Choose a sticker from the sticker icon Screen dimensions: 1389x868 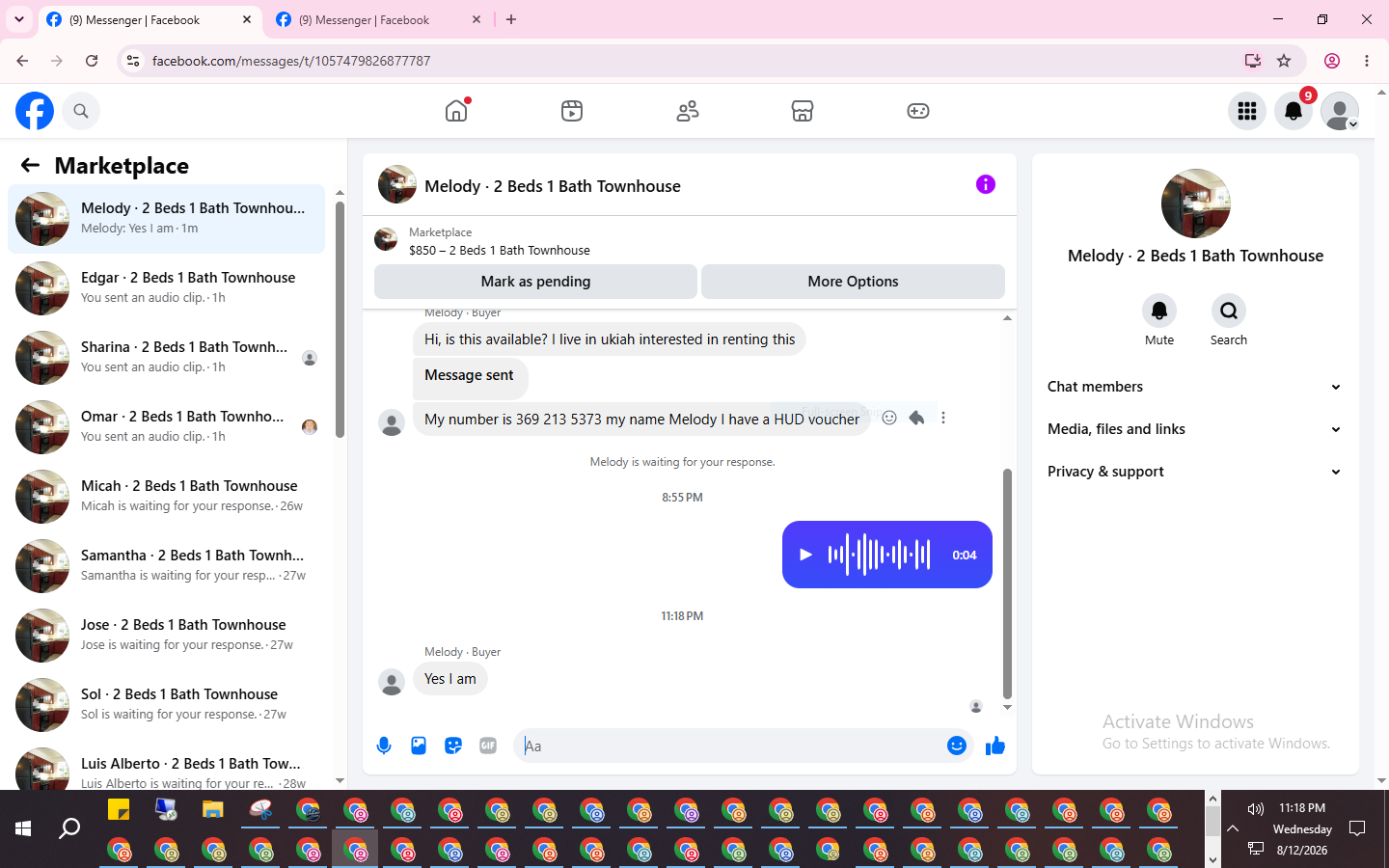click(x=453, y=746)
